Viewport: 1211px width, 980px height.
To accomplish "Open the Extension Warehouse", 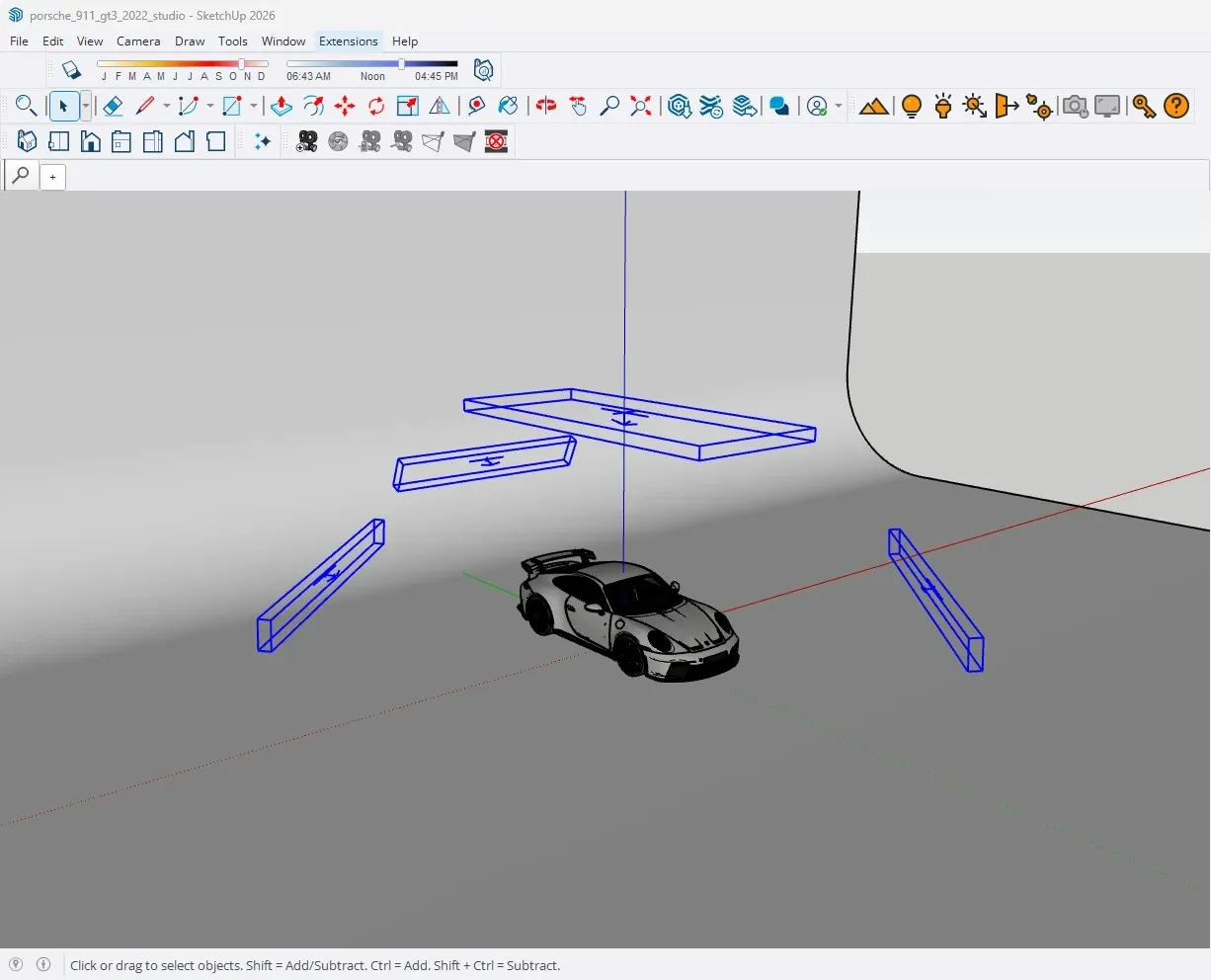I will point(711,106).
